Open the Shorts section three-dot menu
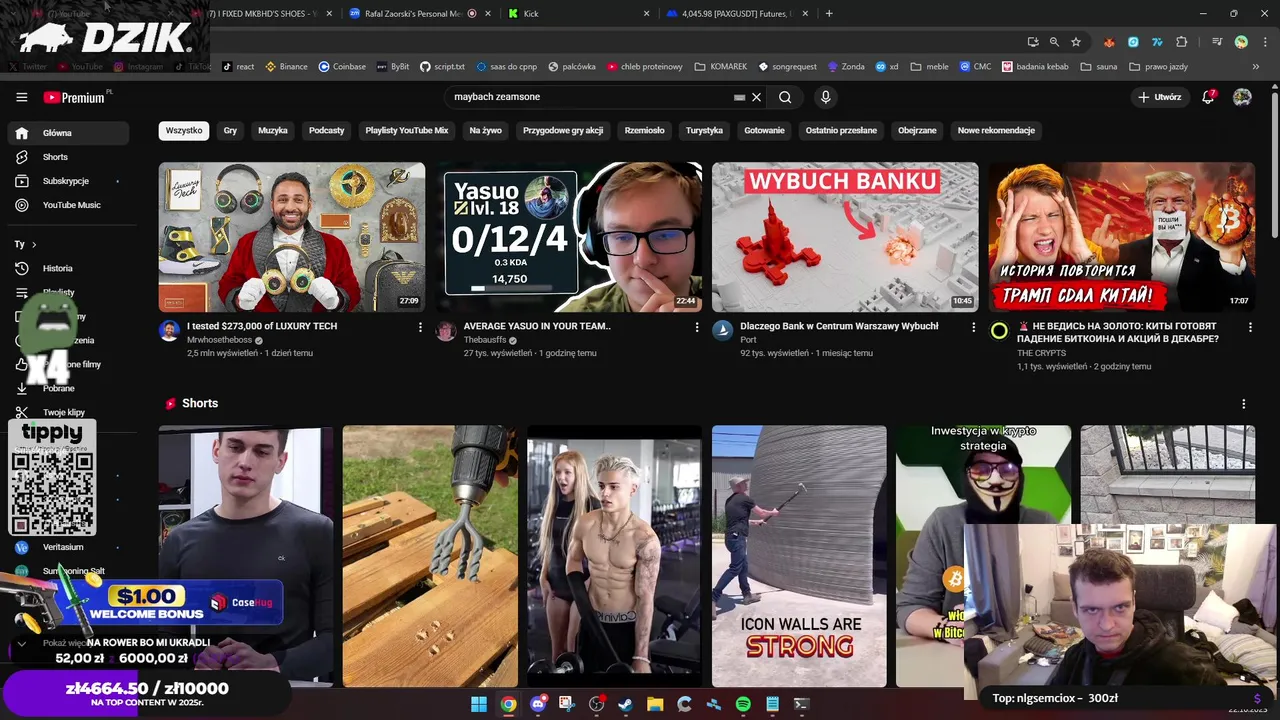1280x720 pixels. click(1244, 404)
